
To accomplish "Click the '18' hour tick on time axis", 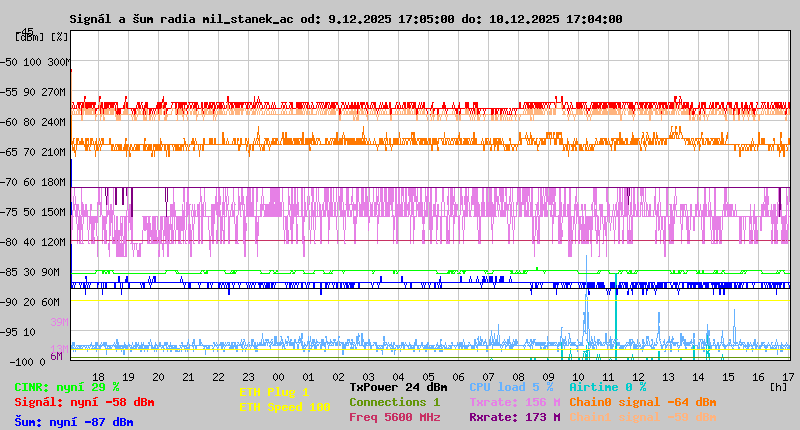I will point(98,377).
